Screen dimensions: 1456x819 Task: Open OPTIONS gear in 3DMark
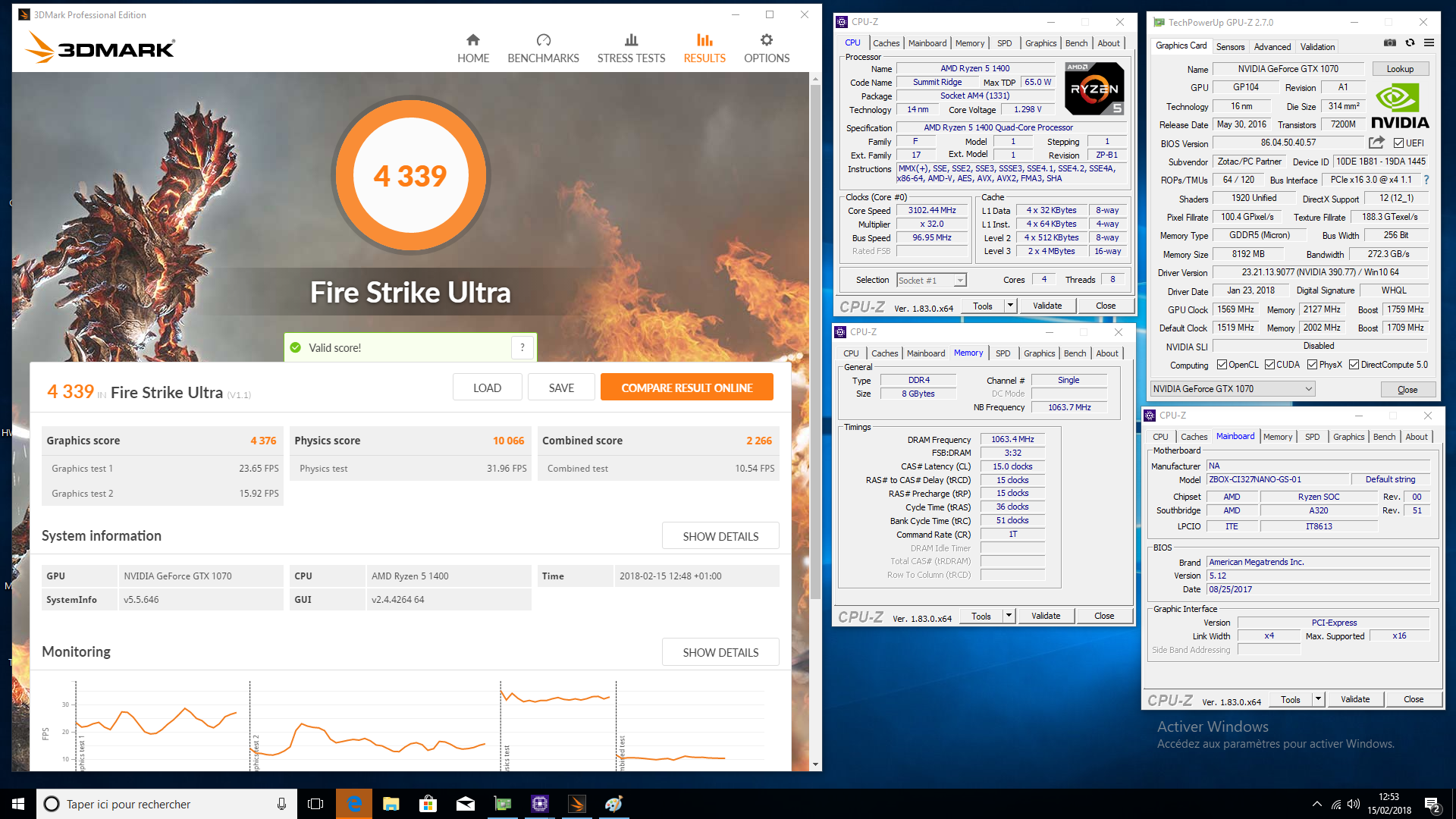coord(767,49)
